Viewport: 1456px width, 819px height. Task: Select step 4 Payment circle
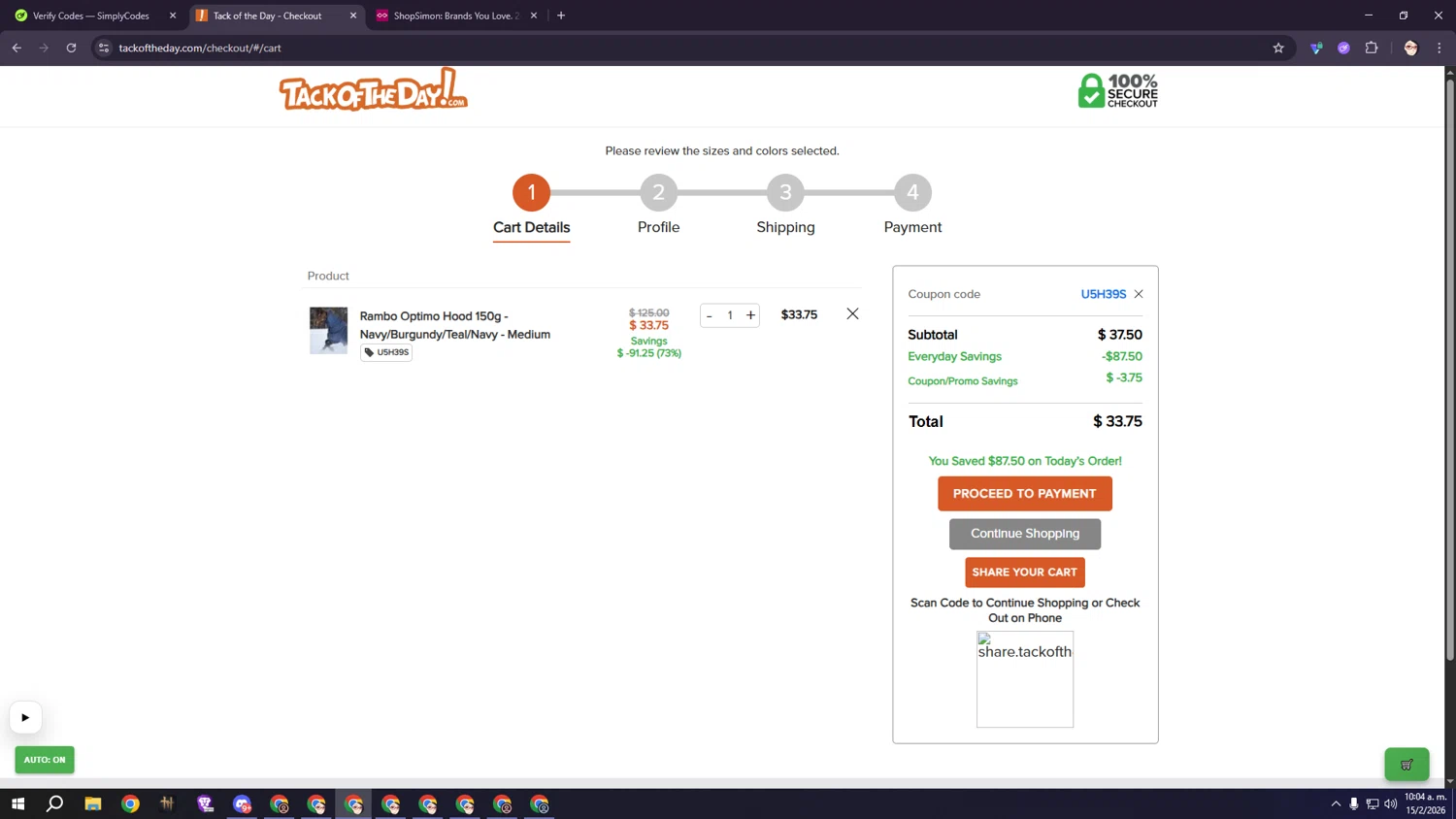[x=912, y=192]
